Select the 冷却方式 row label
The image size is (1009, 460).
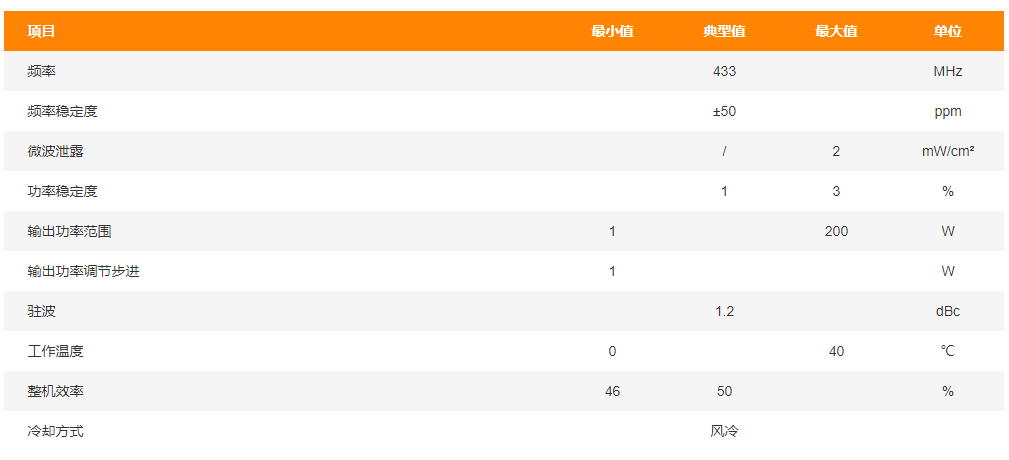pyautogui.click(x=55, y=431)
